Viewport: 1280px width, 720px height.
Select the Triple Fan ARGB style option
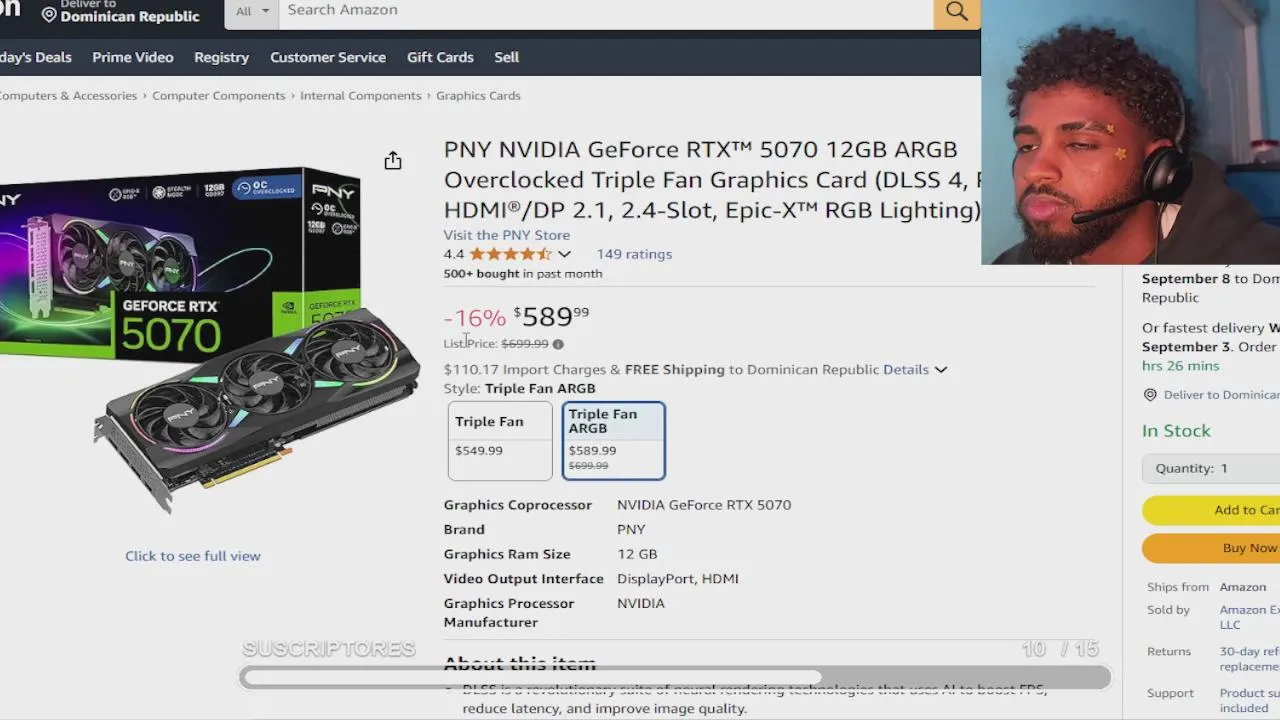(614, 441)
